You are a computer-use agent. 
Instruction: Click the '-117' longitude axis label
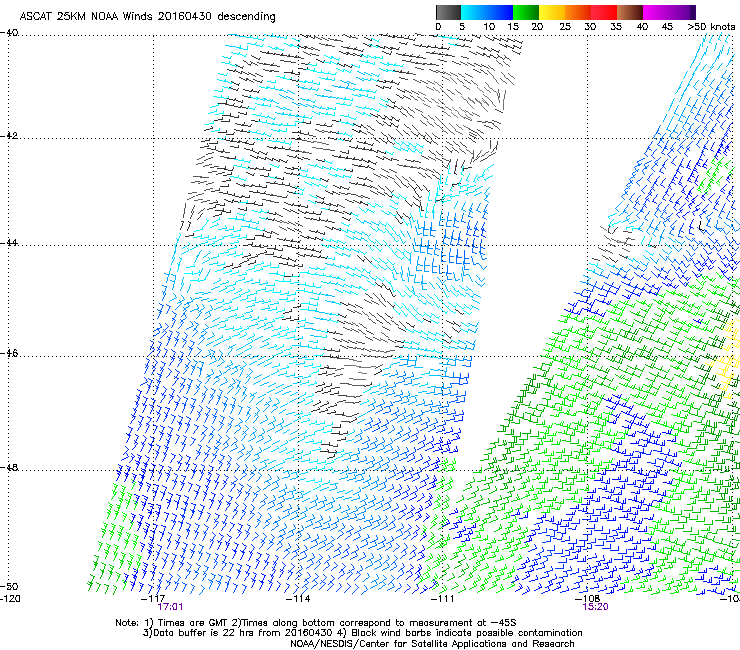tap(153, 599)
